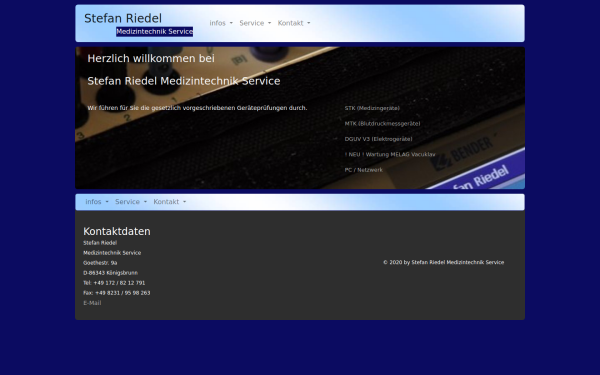Open the infos dropdown in top navigation
The width and height of the screenshot is (600, 375).
coord(221,23)
